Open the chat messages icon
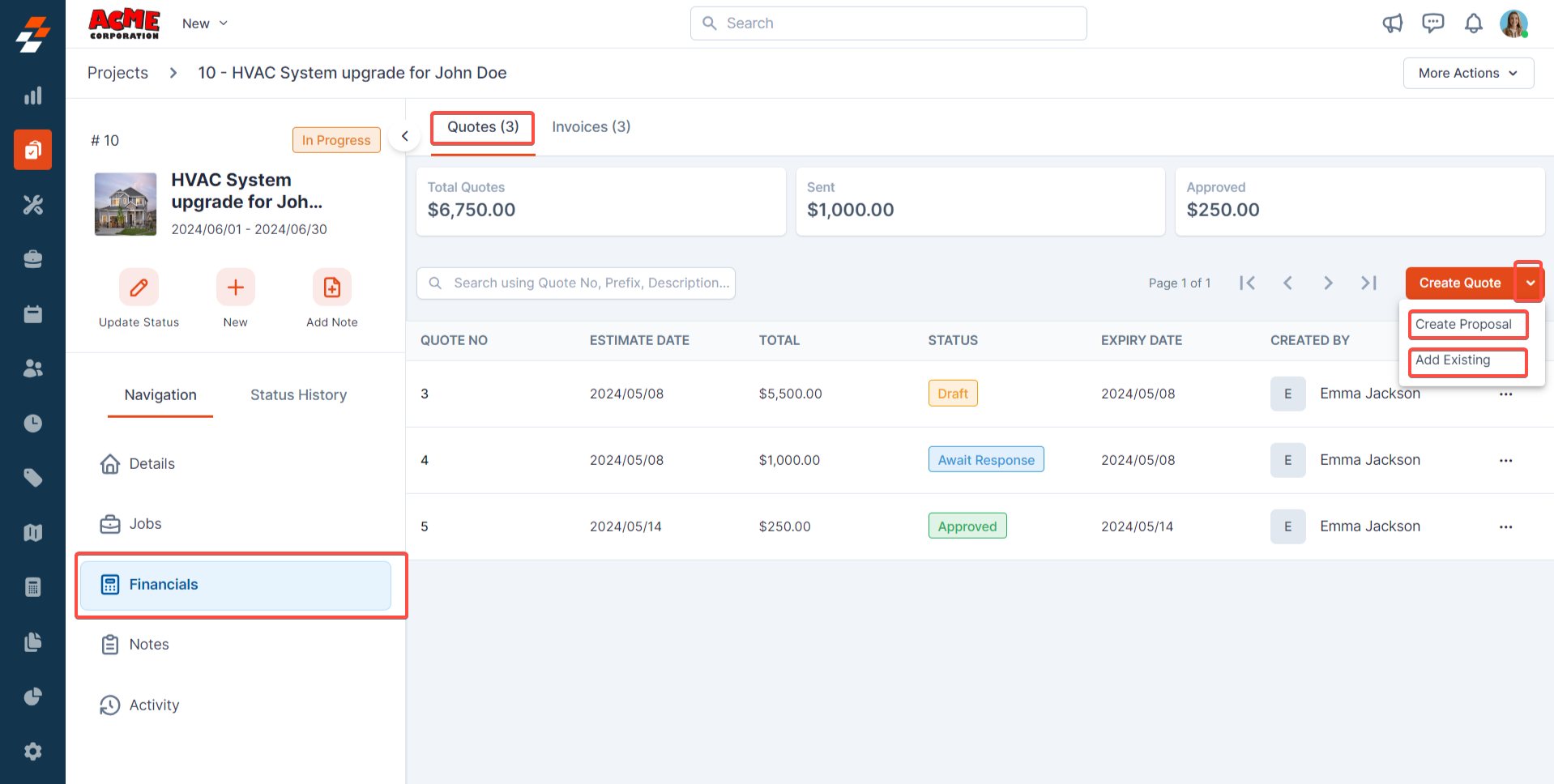1554x784 pixels. click(x=1432, y=23)
